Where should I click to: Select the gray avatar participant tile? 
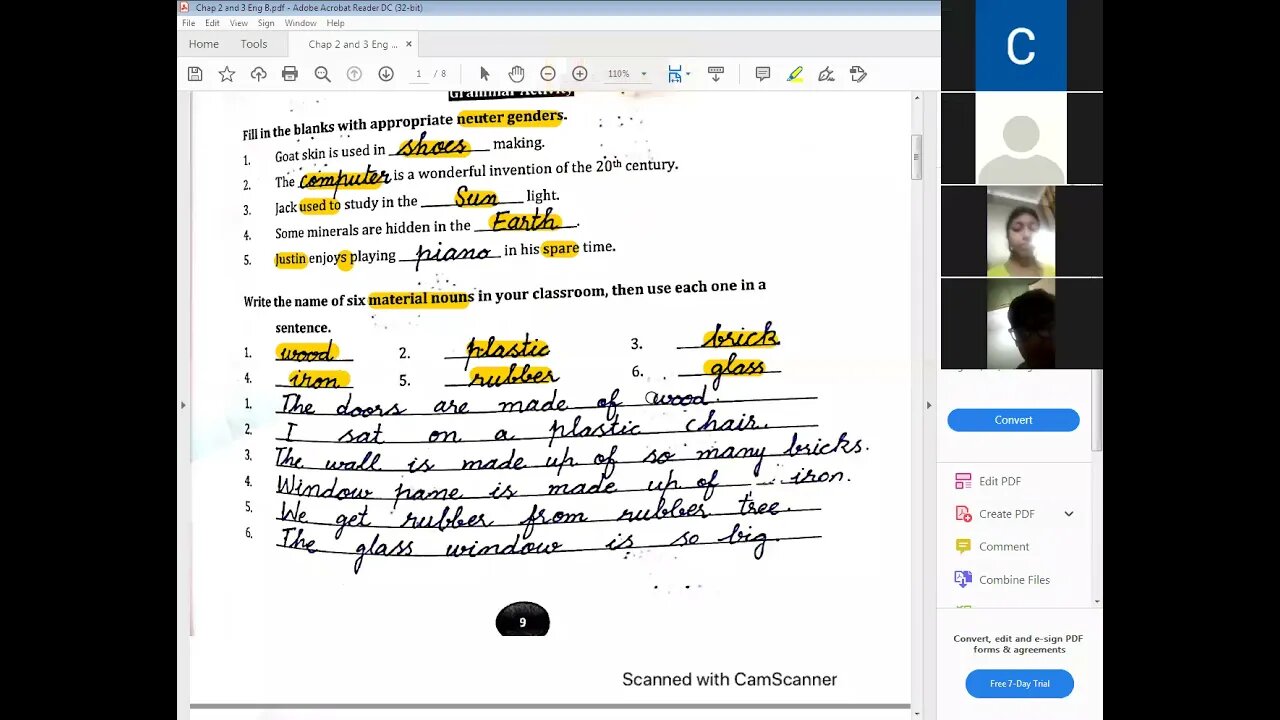coord(1021,139)
